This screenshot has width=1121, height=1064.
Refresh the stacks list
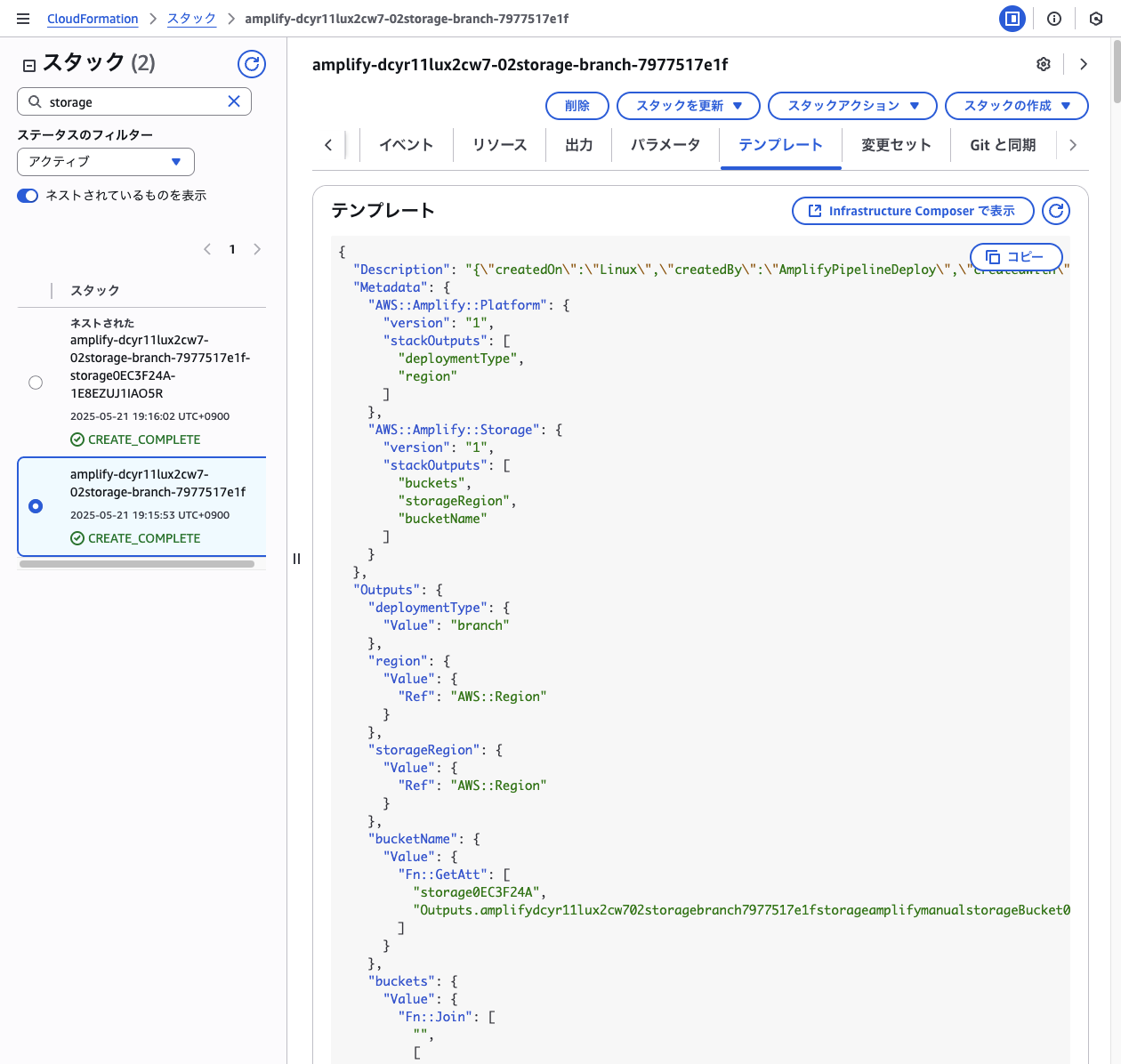coord(252,64)
